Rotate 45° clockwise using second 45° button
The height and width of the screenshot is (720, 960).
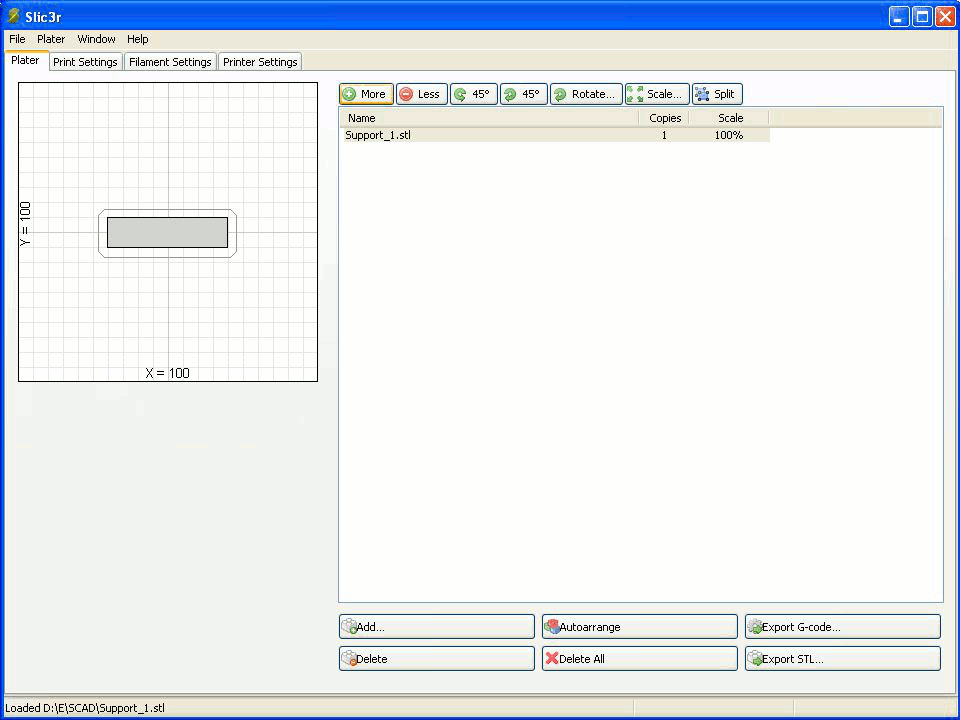coord(523,94)
